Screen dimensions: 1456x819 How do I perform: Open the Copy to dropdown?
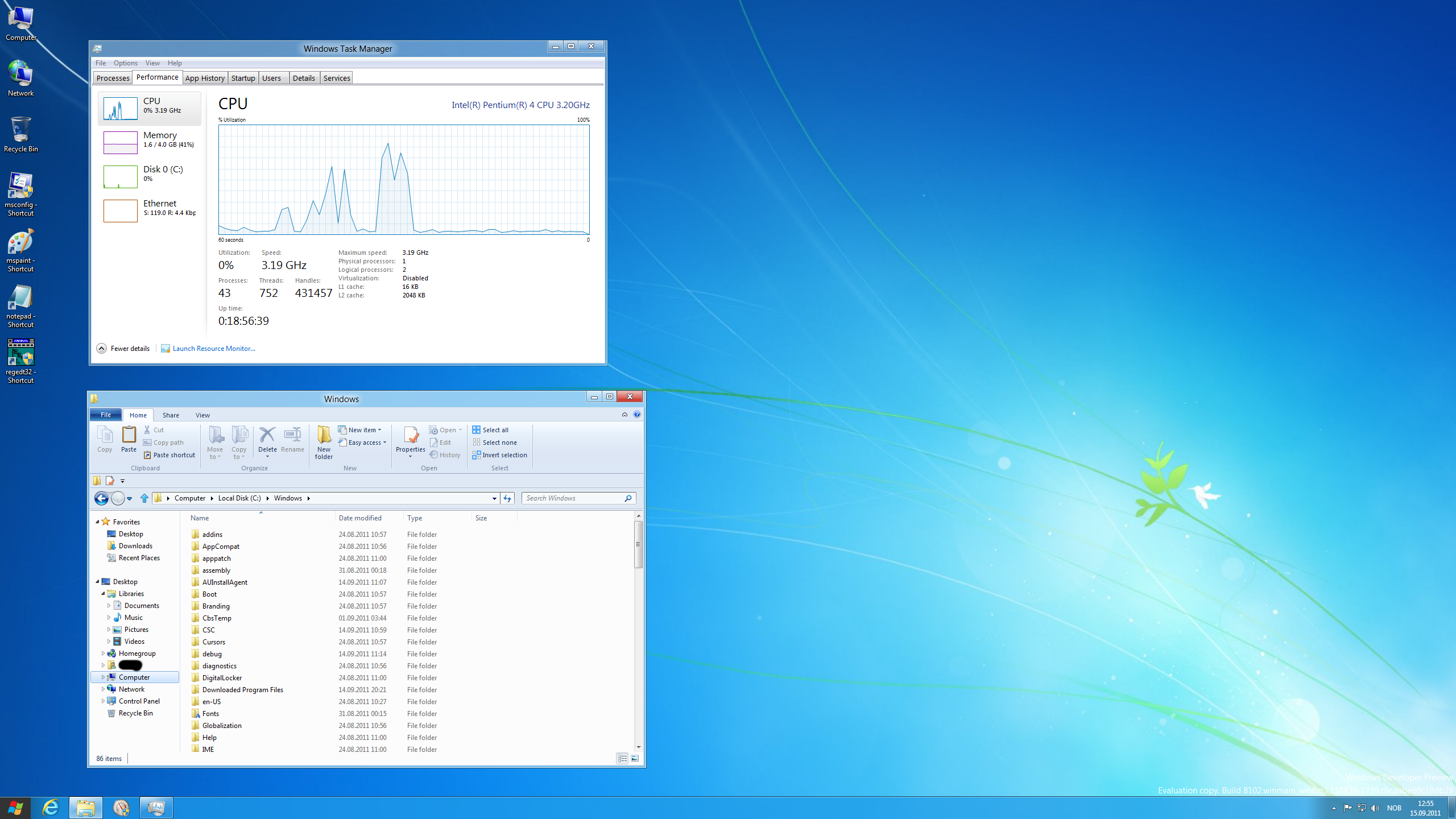pos(239,443)
